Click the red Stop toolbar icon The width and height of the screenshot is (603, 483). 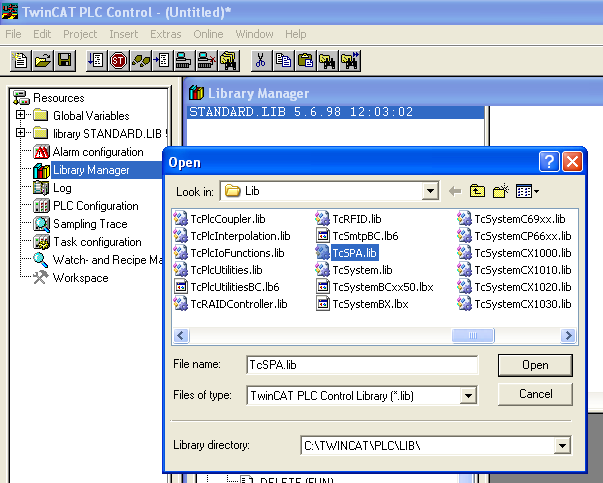click(x=118, y=61)
